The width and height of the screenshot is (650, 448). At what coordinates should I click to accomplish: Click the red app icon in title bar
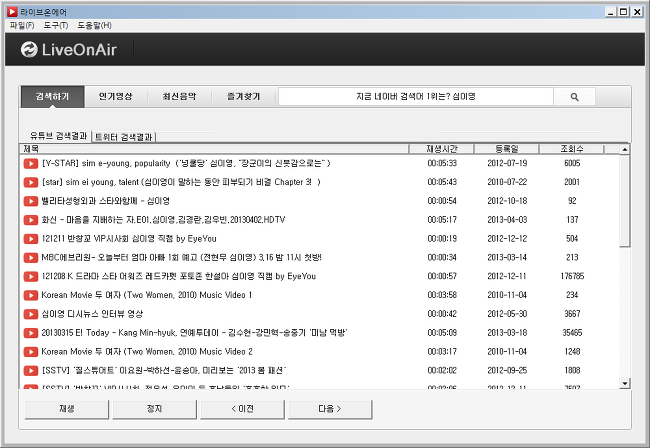12,12
